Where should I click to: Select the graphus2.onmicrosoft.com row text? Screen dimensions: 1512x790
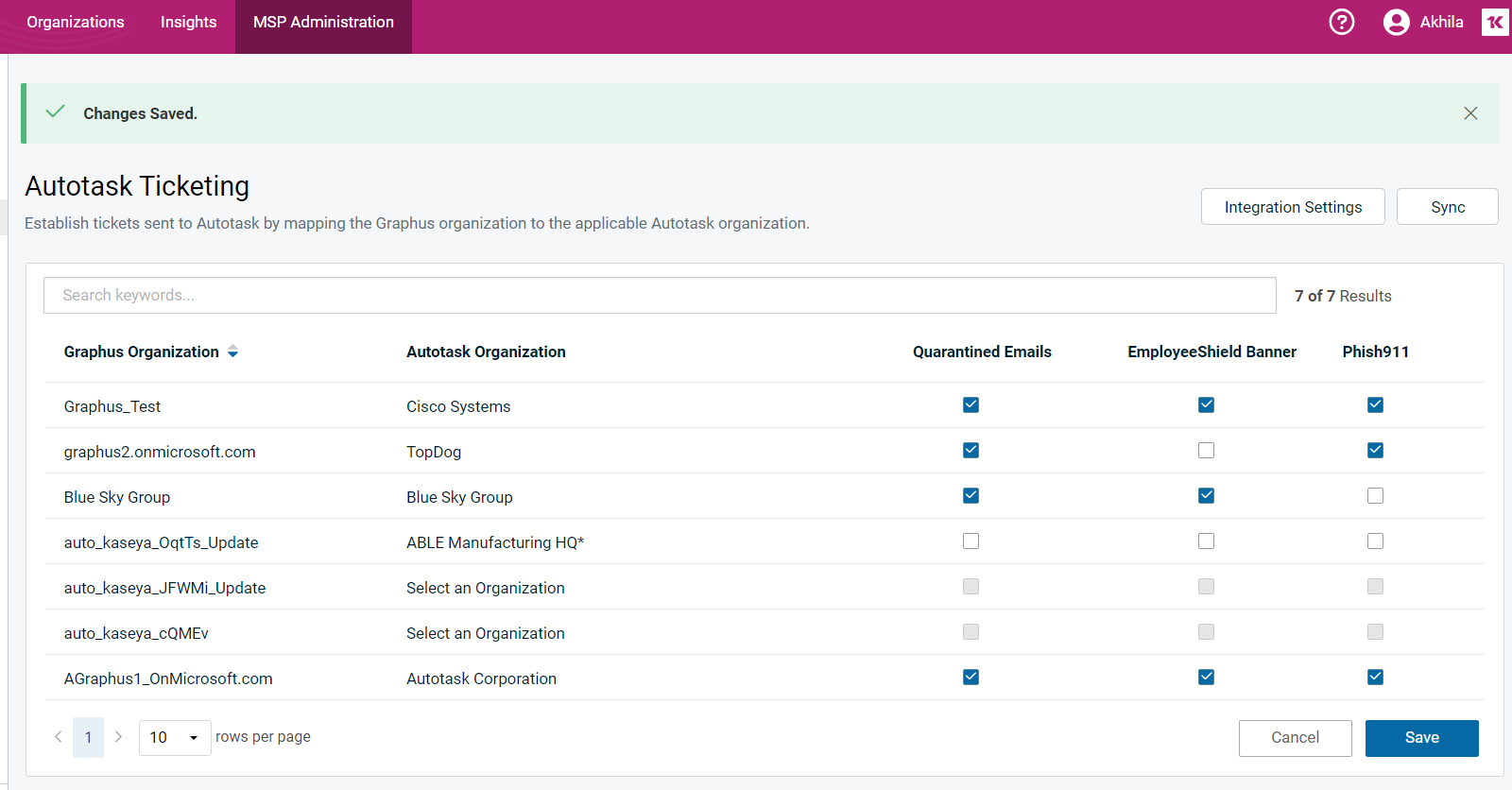coord(160,452)
